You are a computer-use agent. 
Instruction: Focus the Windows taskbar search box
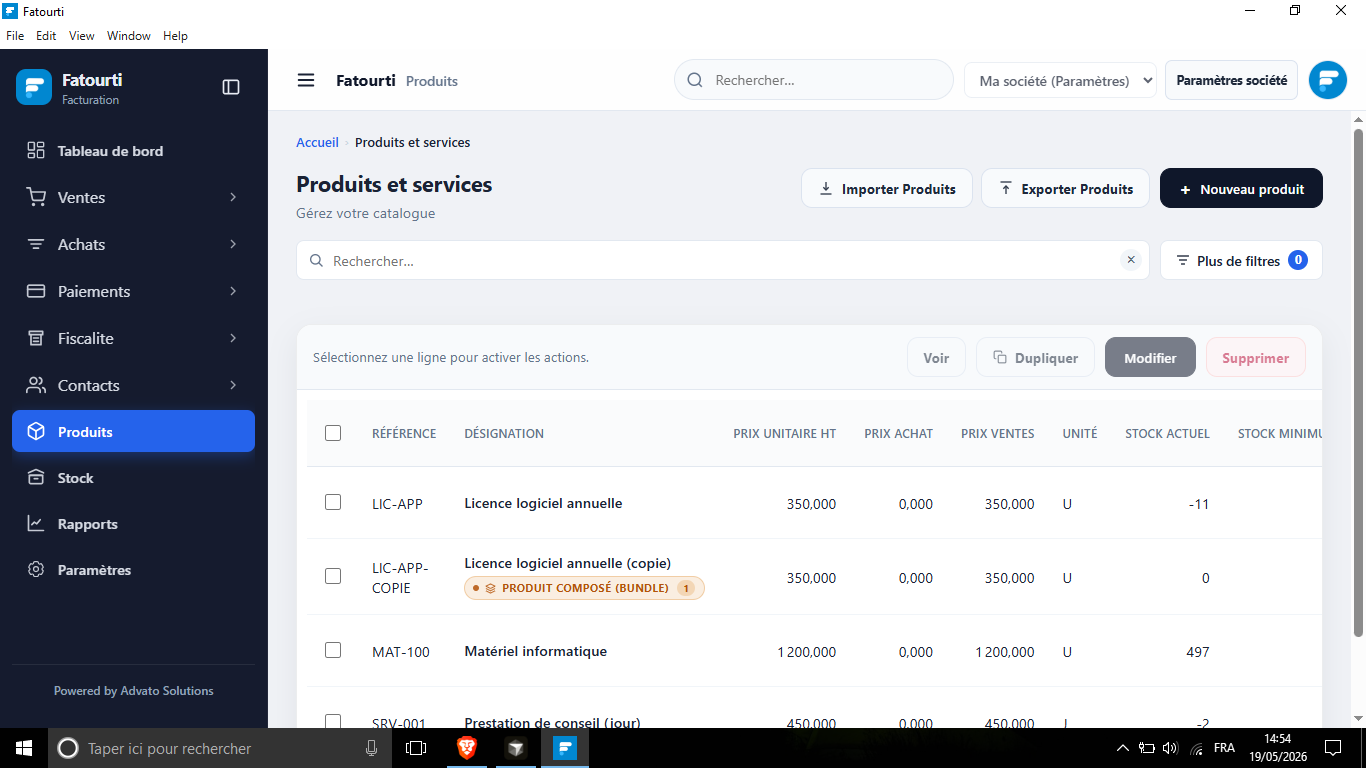pos(219,748)
